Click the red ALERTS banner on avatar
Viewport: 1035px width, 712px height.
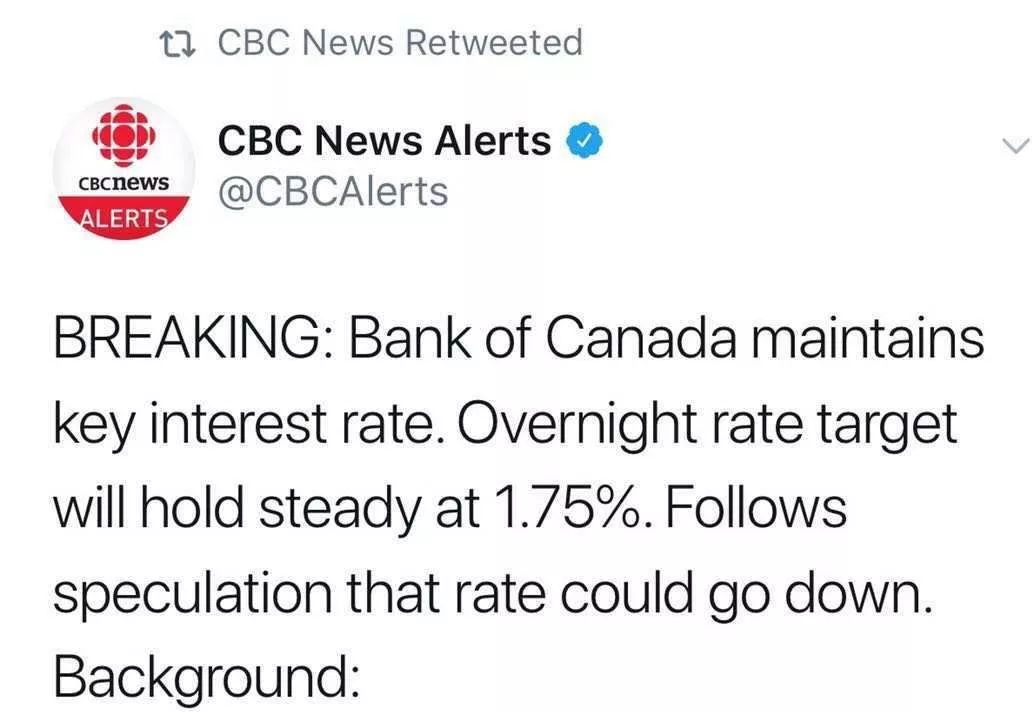(x=123, y=218)
